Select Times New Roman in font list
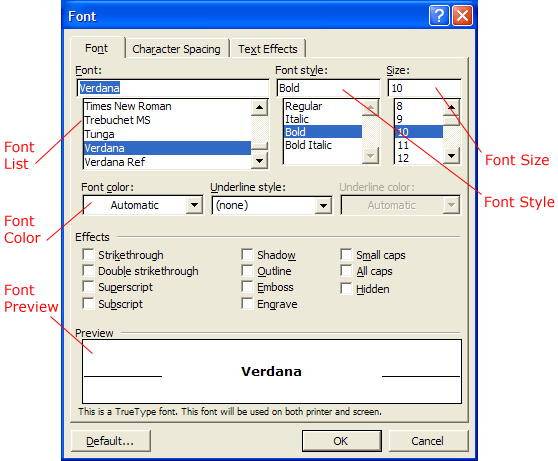558x461 pixels. tap(167, 106)
